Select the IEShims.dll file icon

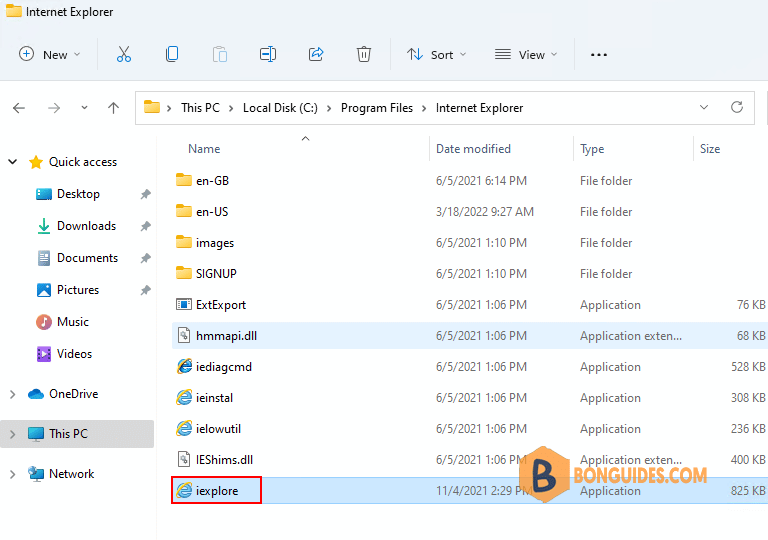[x=184, y=459]
